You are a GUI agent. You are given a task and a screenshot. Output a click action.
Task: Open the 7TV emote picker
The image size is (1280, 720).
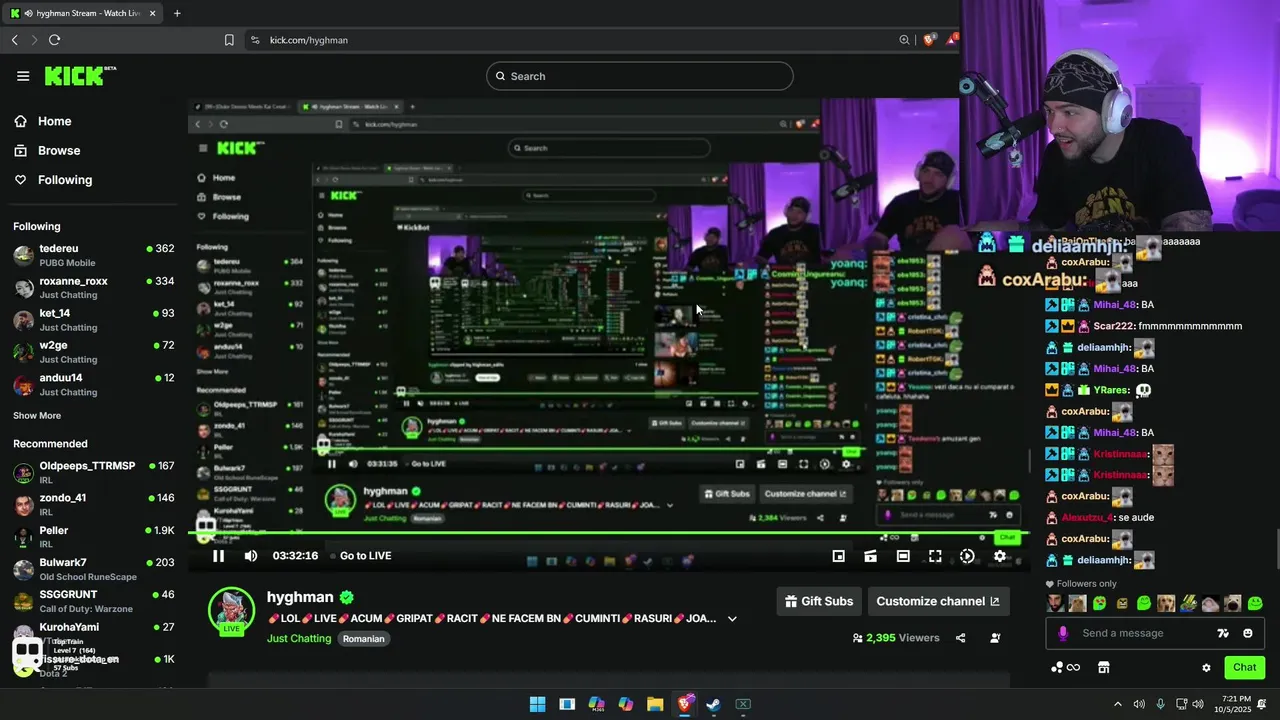click(1223, 633)
